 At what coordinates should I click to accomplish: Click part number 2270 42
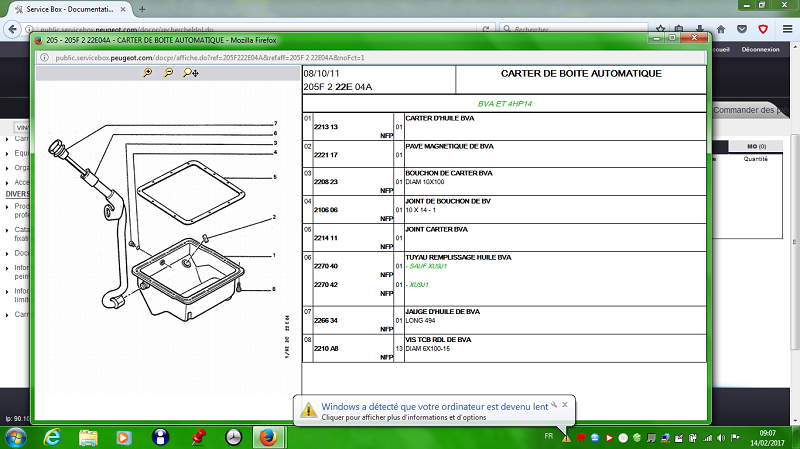(x=326, y=285)
